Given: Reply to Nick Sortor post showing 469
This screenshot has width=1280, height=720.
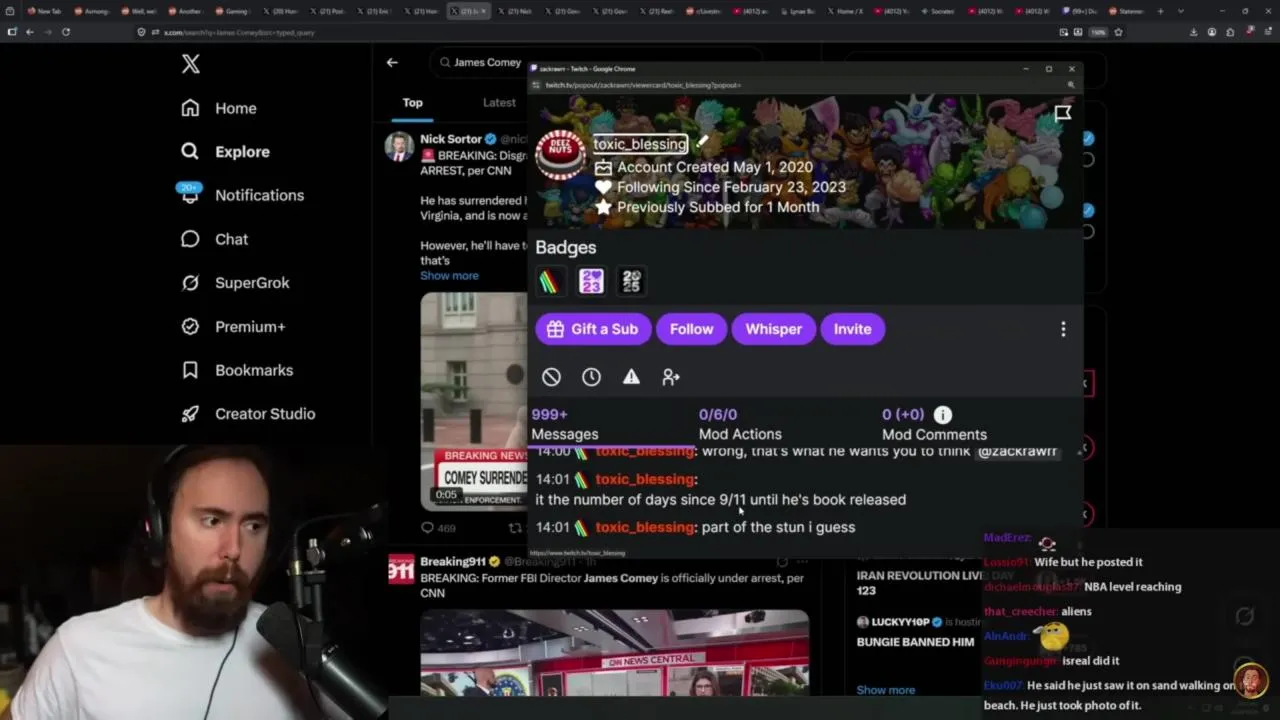Looking at the screenshot, I should click(437, 528).
